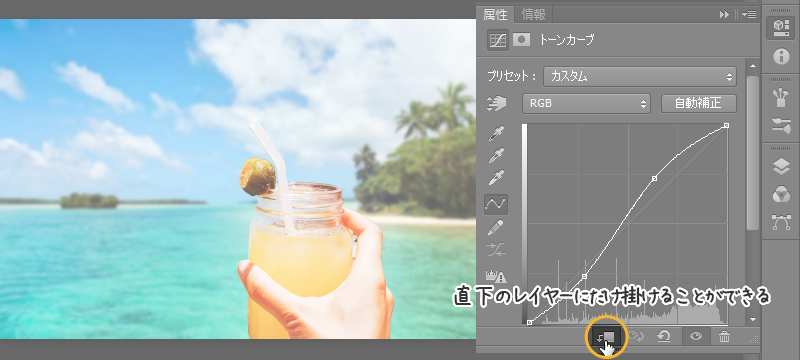The image size is (800, 360).
Task: Open the RGB channel dropdown
Action: (x=586, y=104)
